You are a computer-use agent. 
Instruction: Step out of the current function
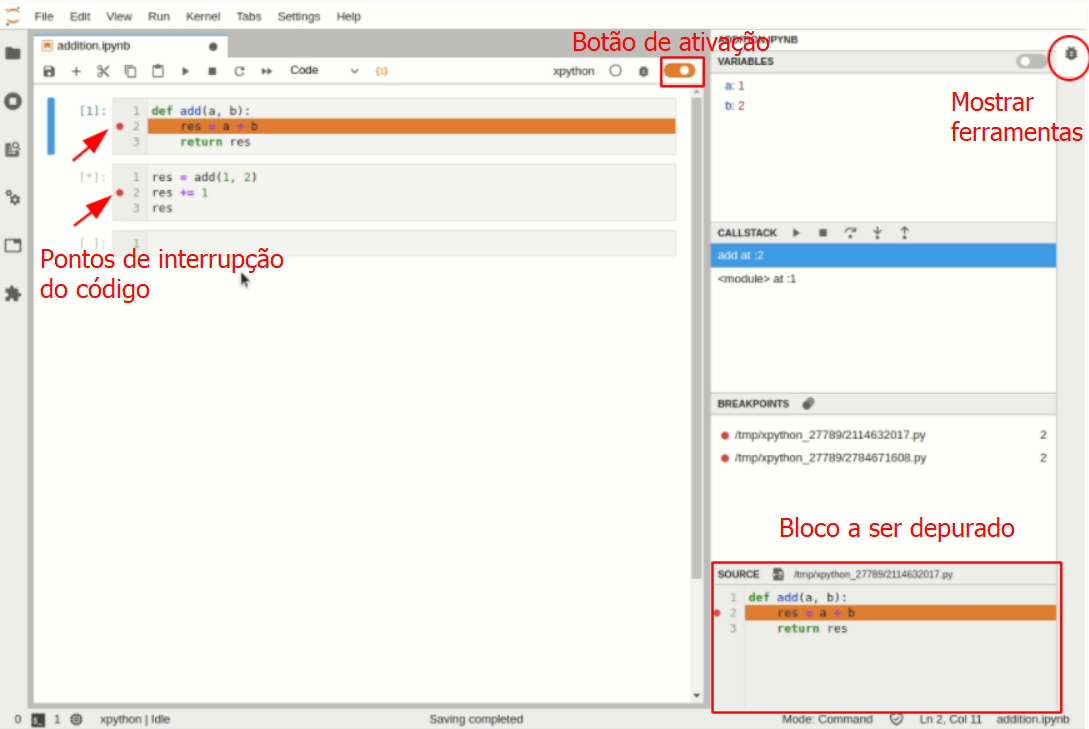904,233
